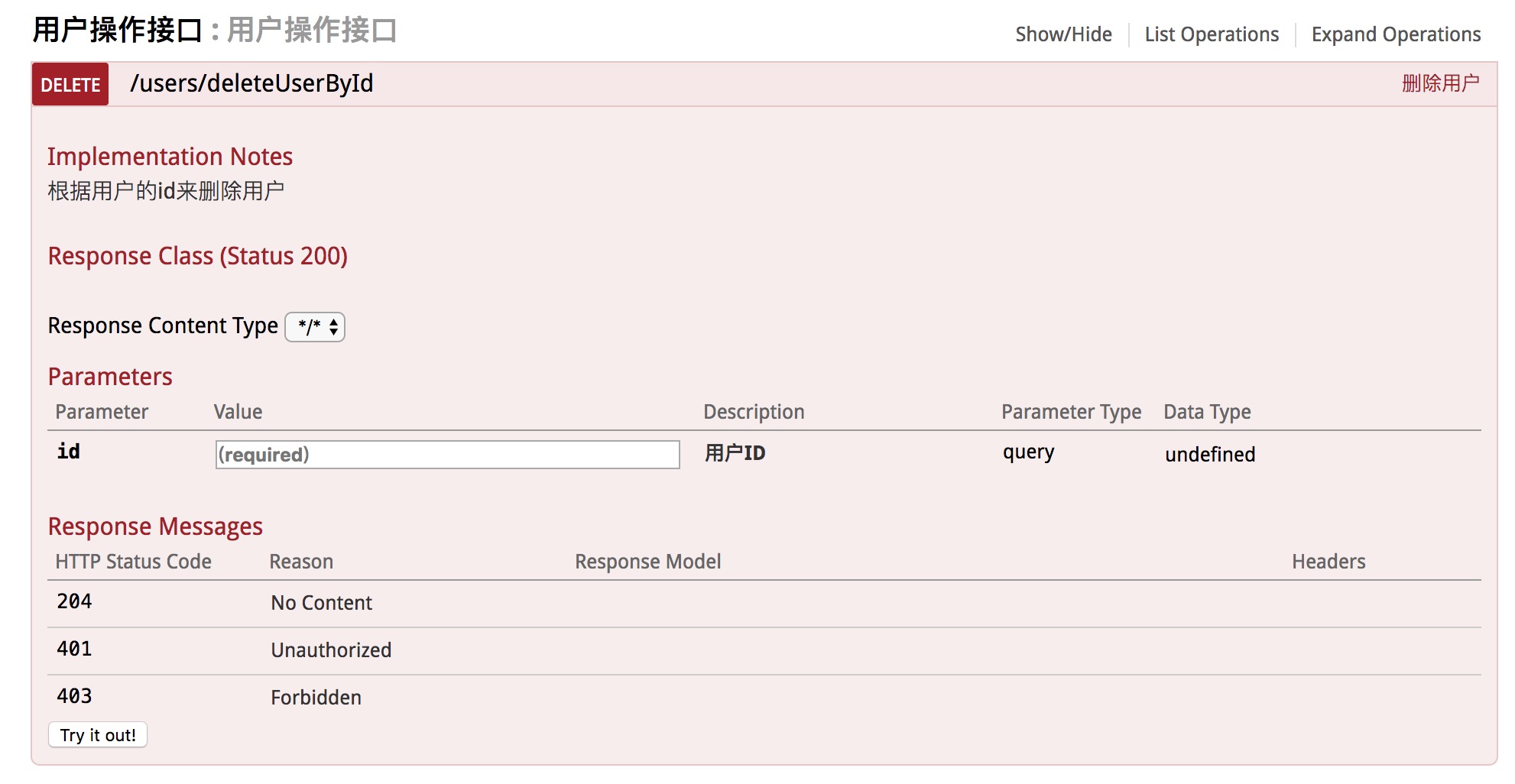Click the query parameter type text
Screen dimensions: 1515x784
tap(1028, 452)
